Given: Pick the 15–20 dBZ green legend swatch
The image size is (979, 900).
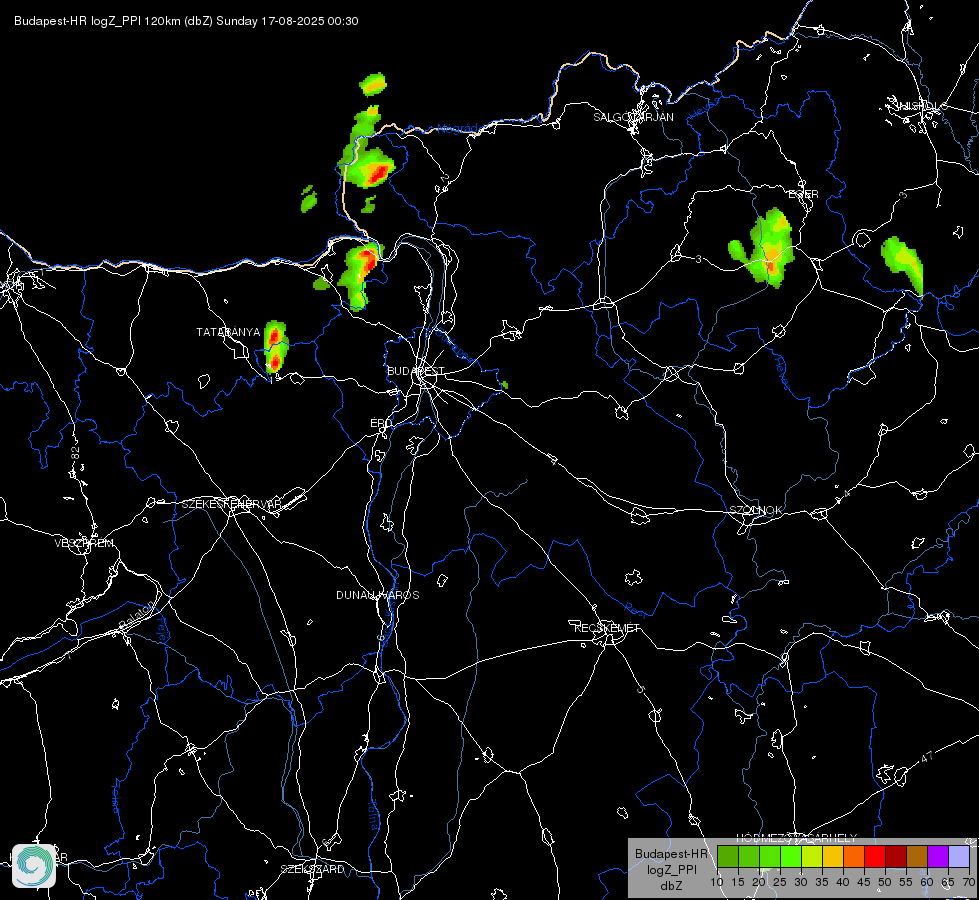Looking at the screenshot, I should [x=749, y=856].
